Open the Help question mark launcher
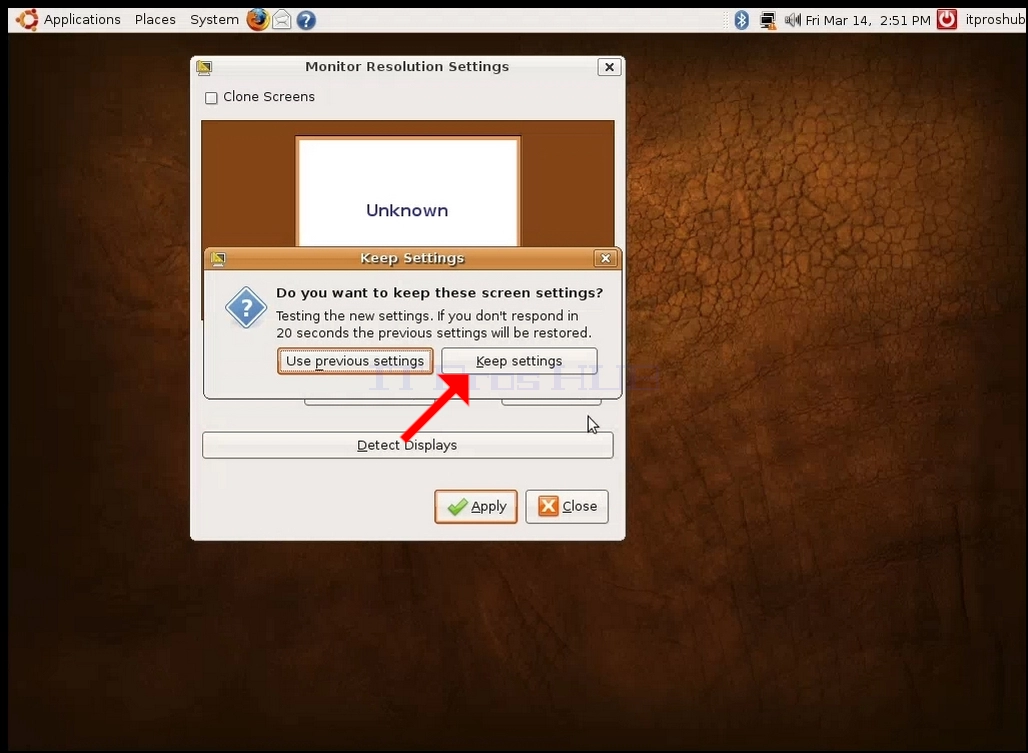 tap(306, 20)
